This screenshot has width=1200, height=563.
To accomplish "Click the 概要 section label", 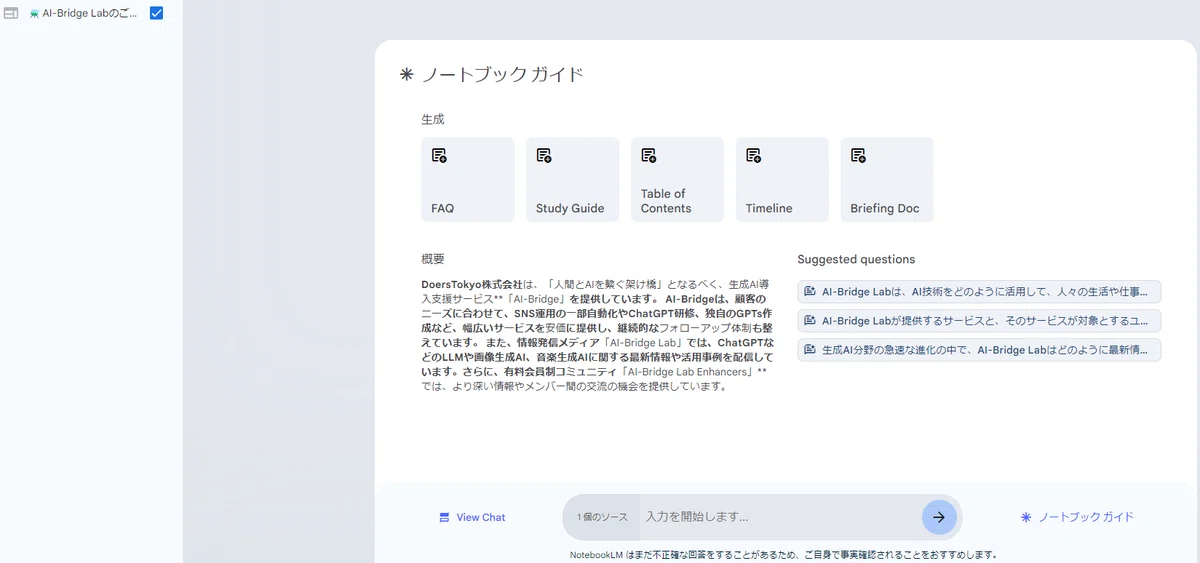I will 433,259.
